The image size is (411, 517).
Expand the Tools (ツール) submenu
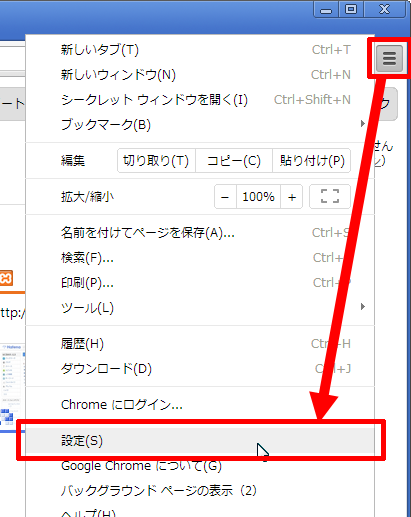(200, 308)
